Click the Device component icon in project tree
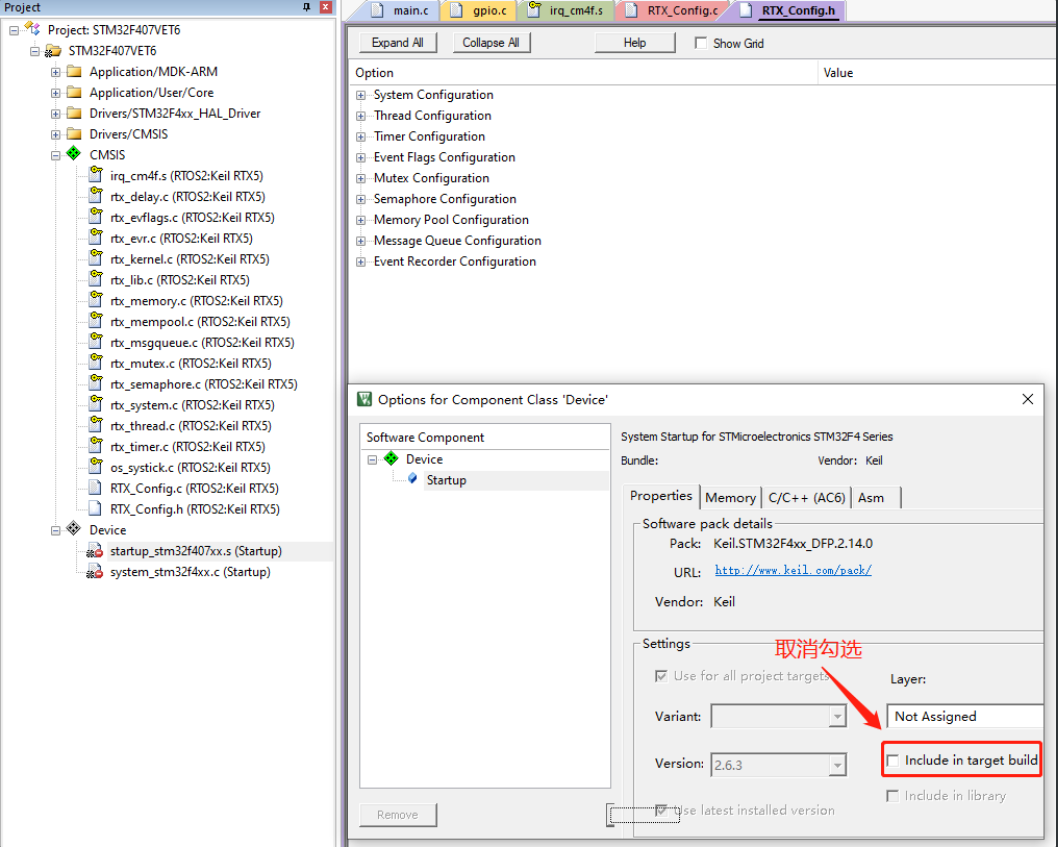 [x=73, y=529]
